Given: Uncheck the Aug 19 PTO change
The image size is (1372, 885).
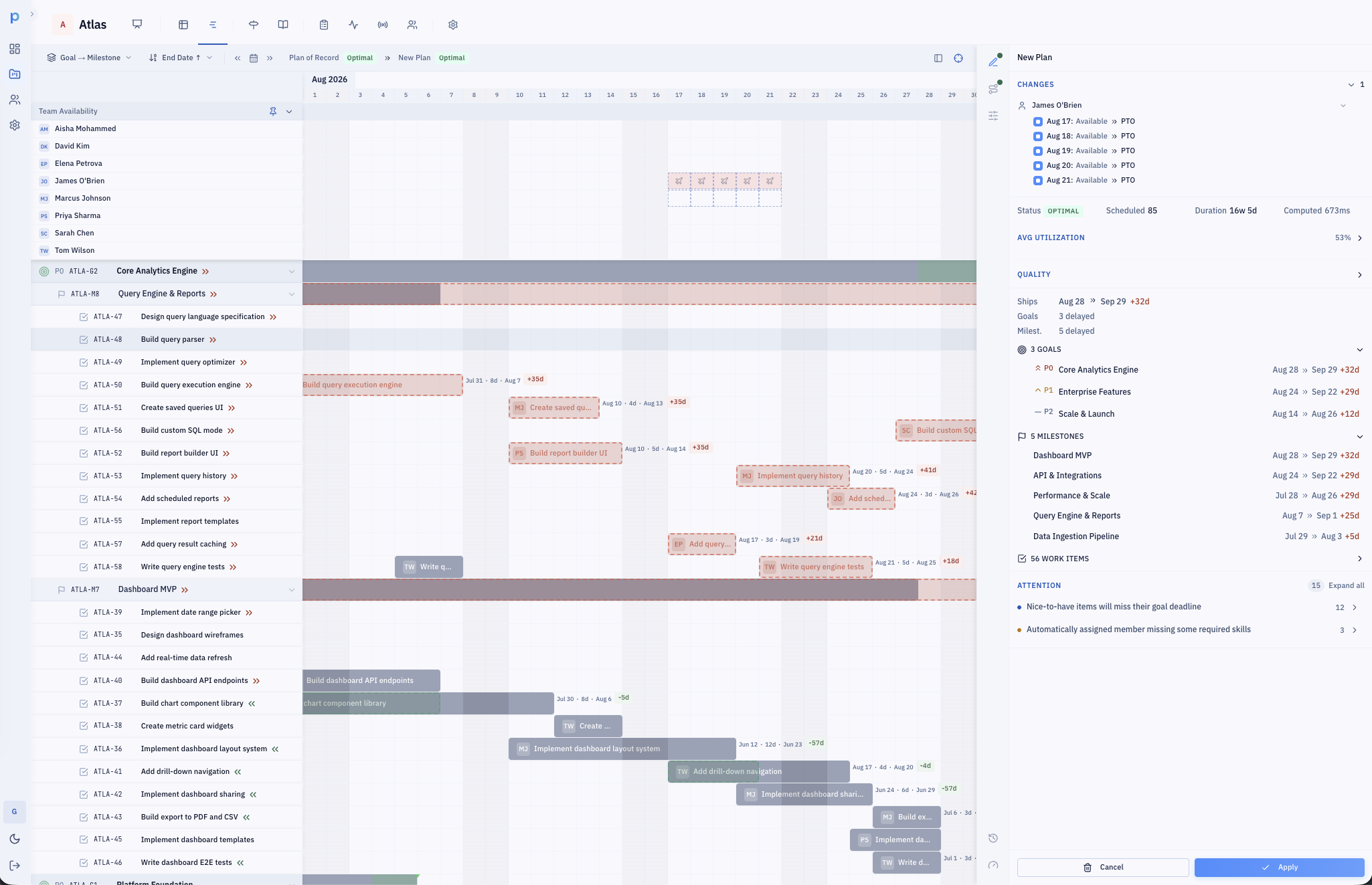Looking at the screenshot, I should point(1037,151).
